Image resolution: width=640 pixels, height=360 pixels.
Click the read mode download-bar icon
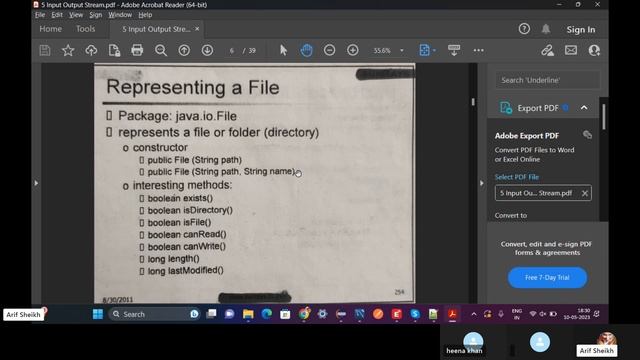click(454, 50)
